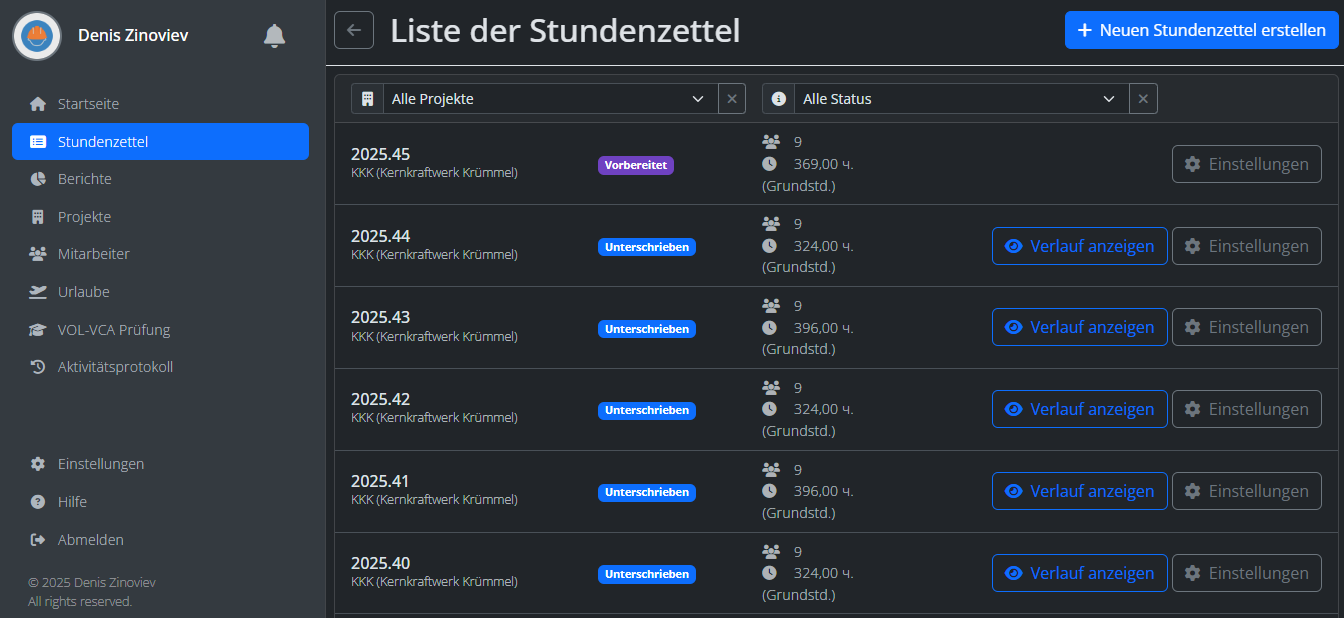
Task: Open Projekte from the sidebar menu
Action: tap(85, 216)
